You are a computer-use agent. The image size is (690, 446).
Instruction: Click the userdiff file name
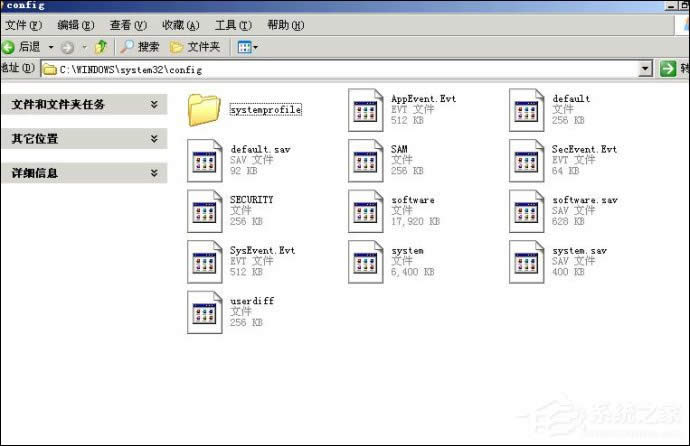(252, 301)
